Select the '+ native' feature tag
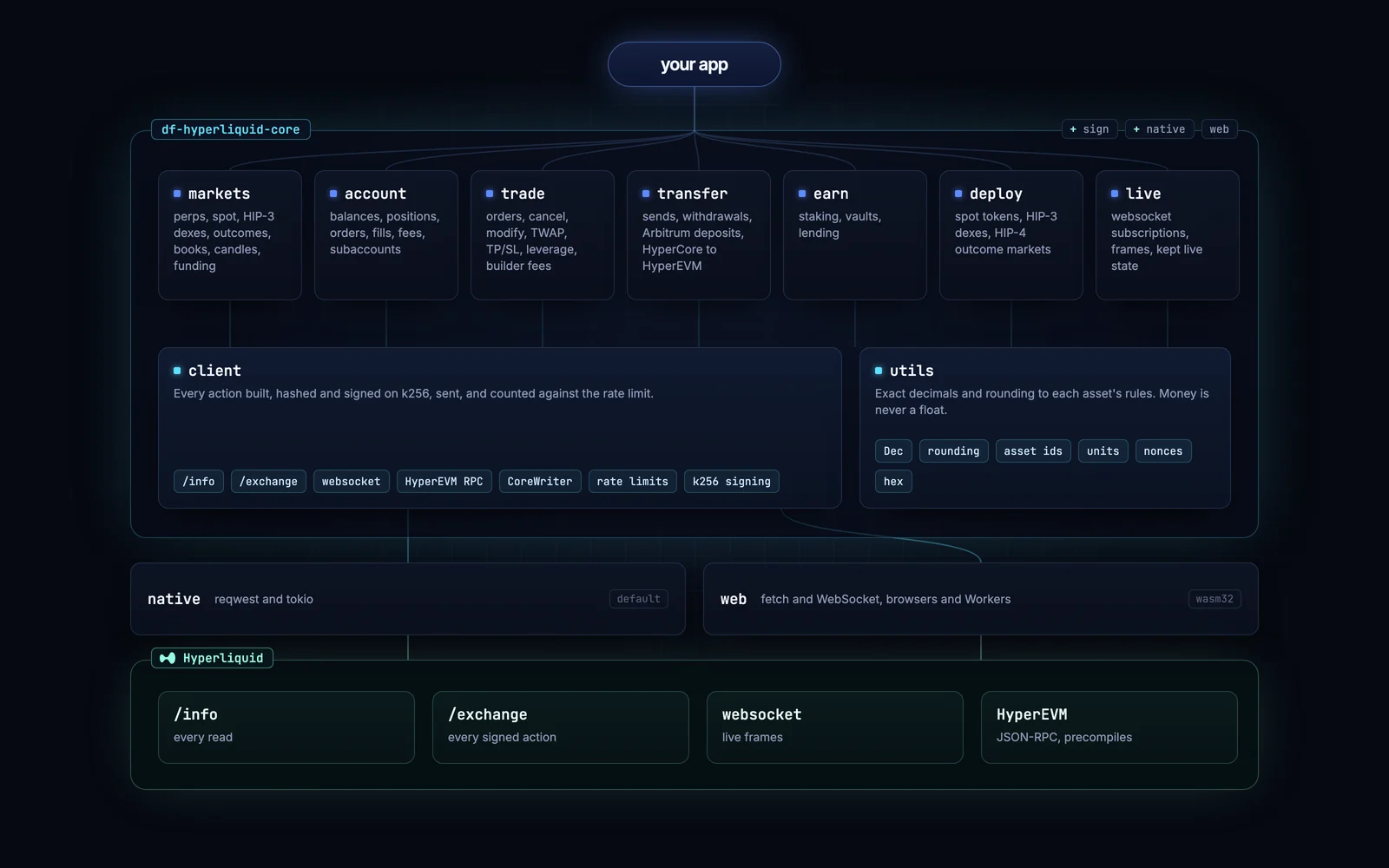Image resolution: width=1389 pixels, height=868 pixels. [x=1160, y=128]
